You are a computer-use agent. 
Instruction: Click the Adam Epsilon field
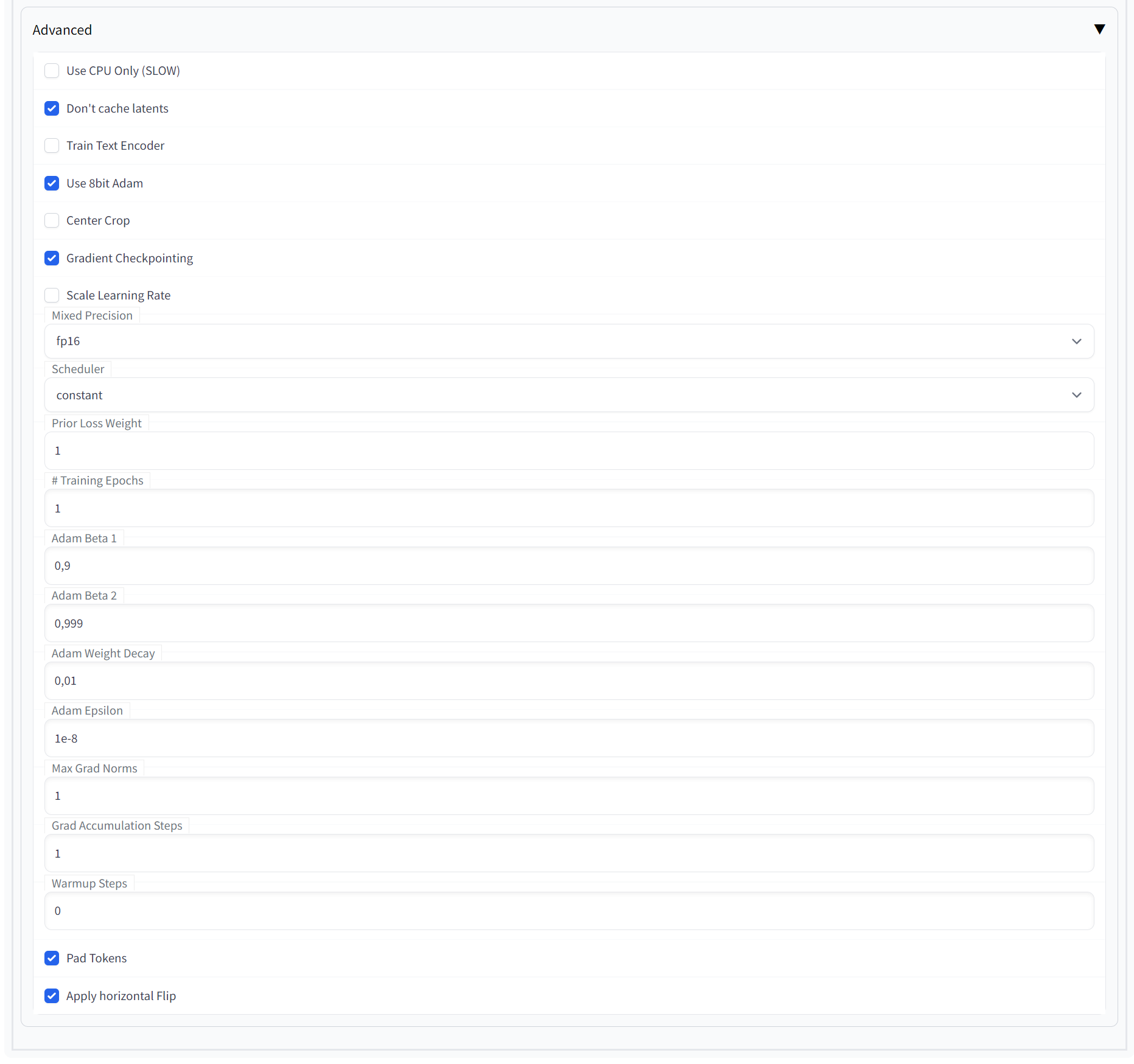[569, 738]
